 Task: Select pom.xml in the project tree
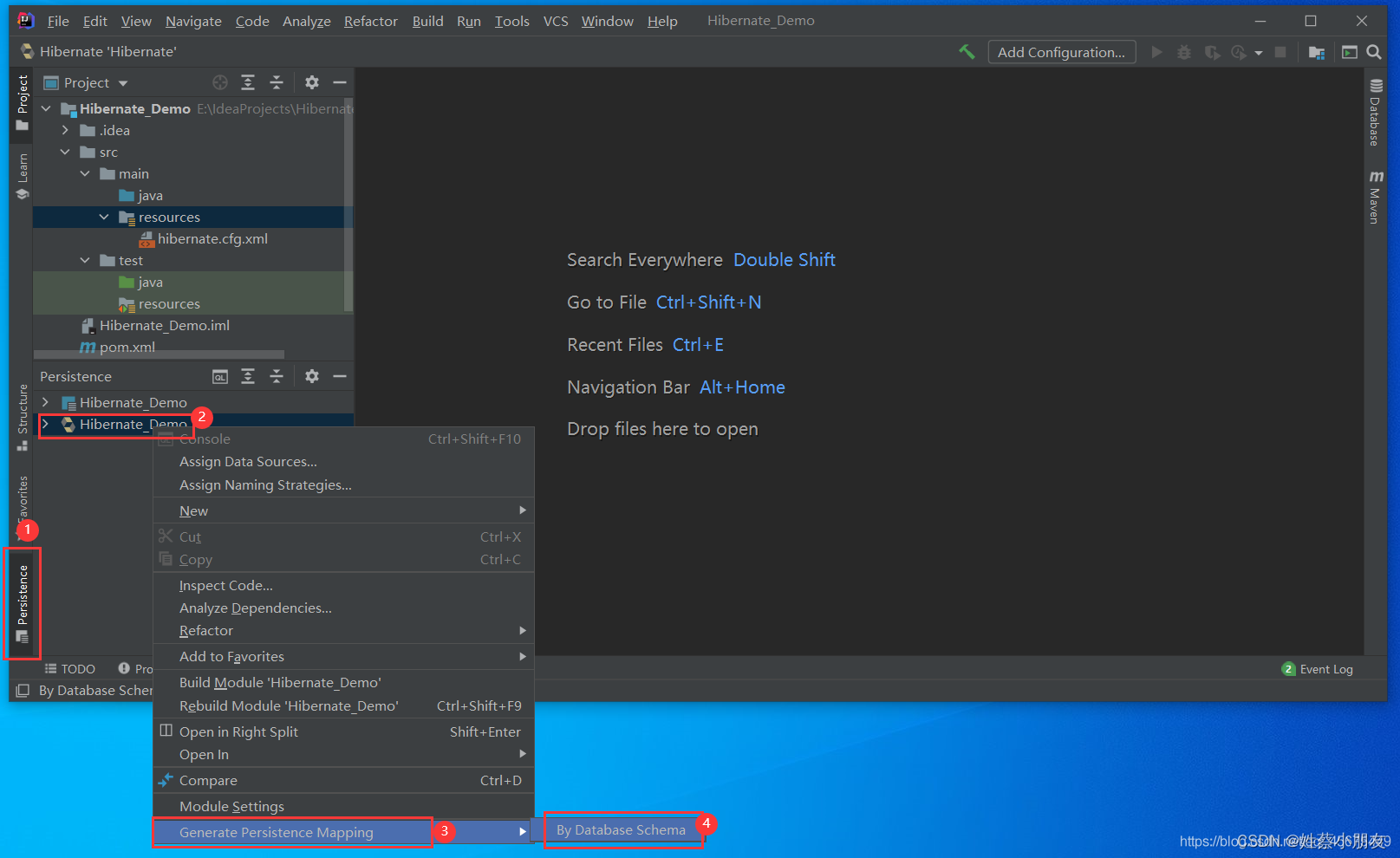pos(118,347)
